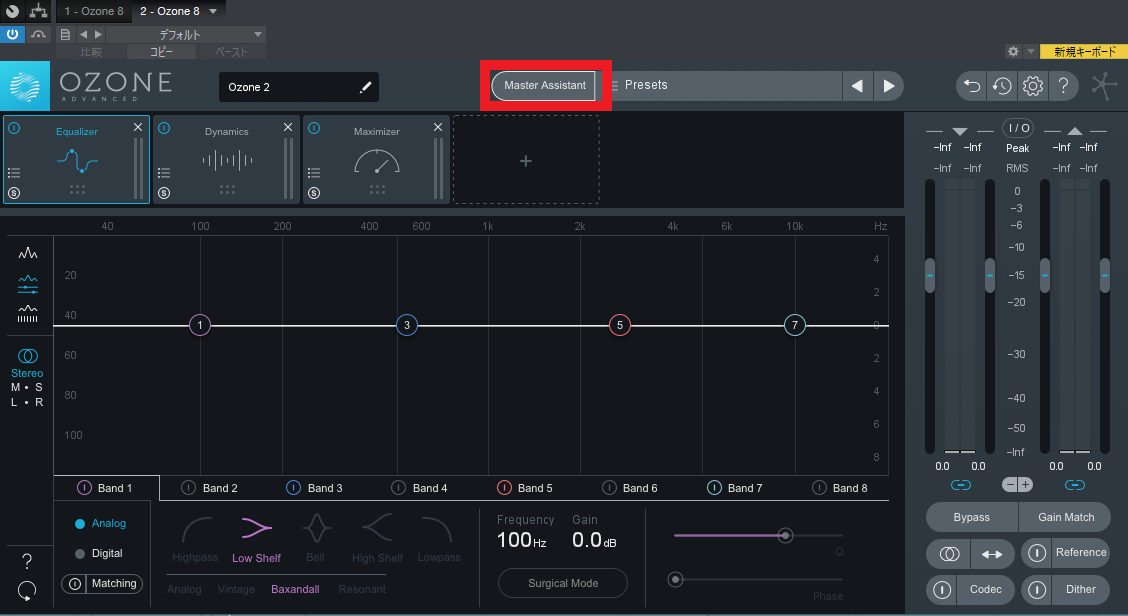Edit preset name with pencil icon
1128x616 pixels.
pyautogui.click(x=365, y=87)
